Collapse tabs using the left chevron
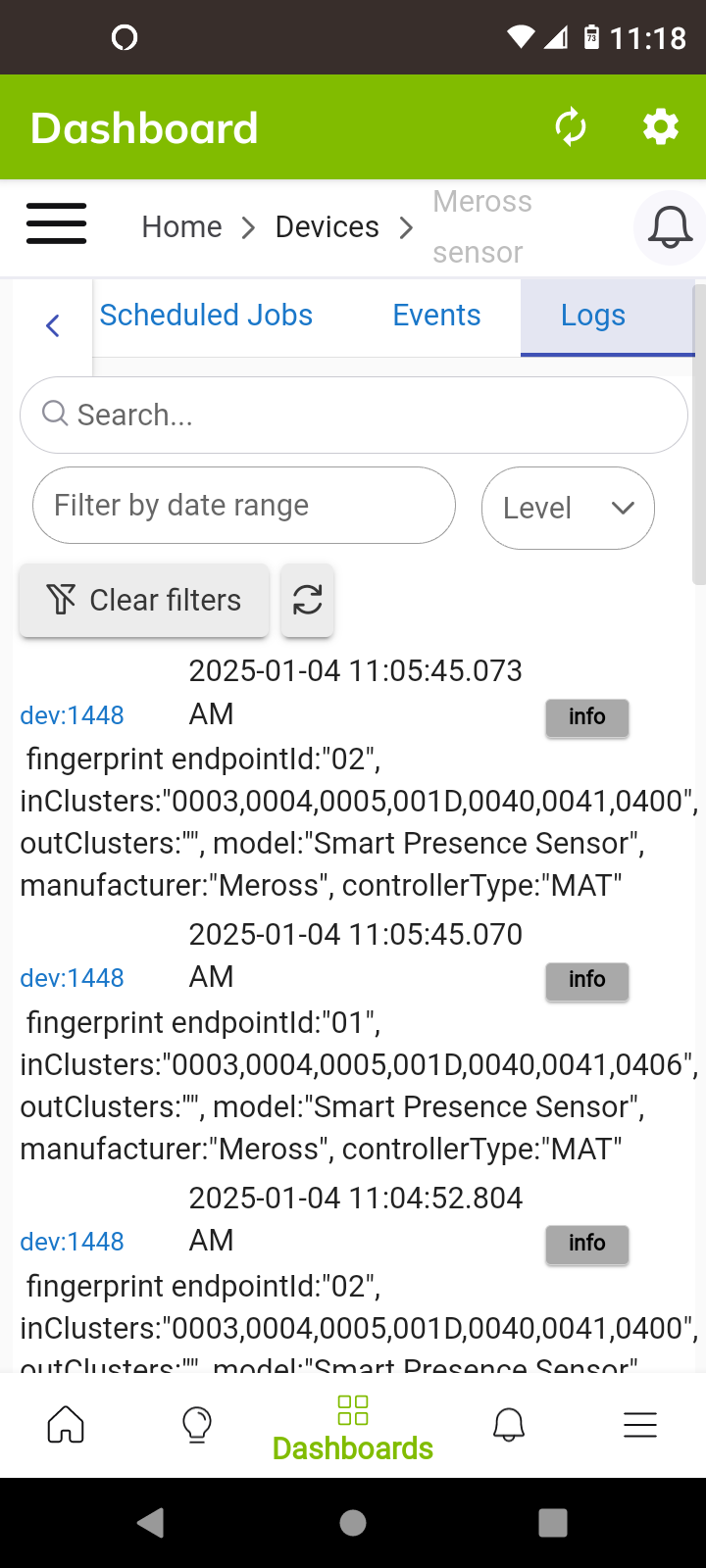706x1568 pixels. (x=52, y=324)
